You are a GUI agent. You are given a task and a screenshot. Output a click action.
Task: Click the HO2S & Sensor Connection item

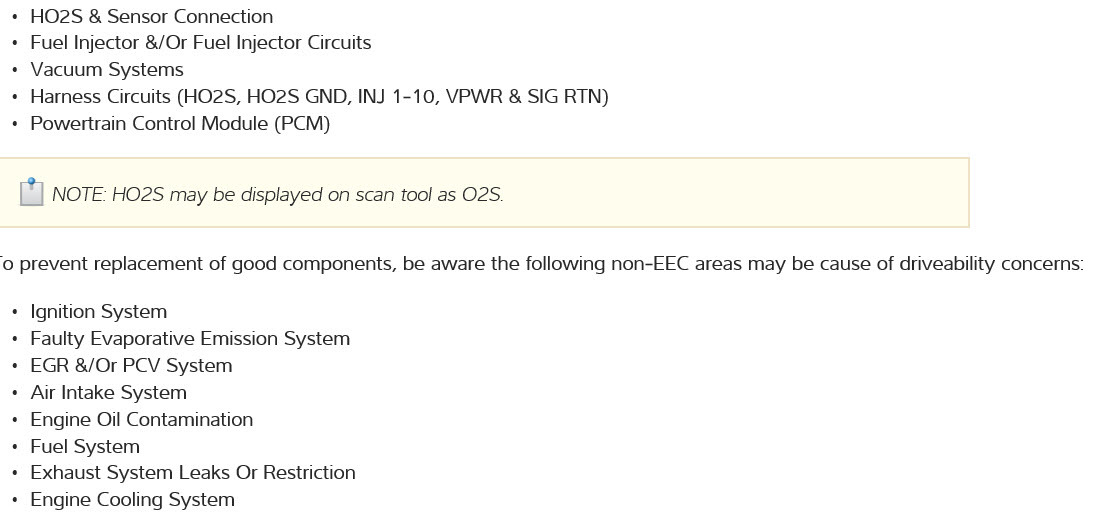tap(151, 17)
